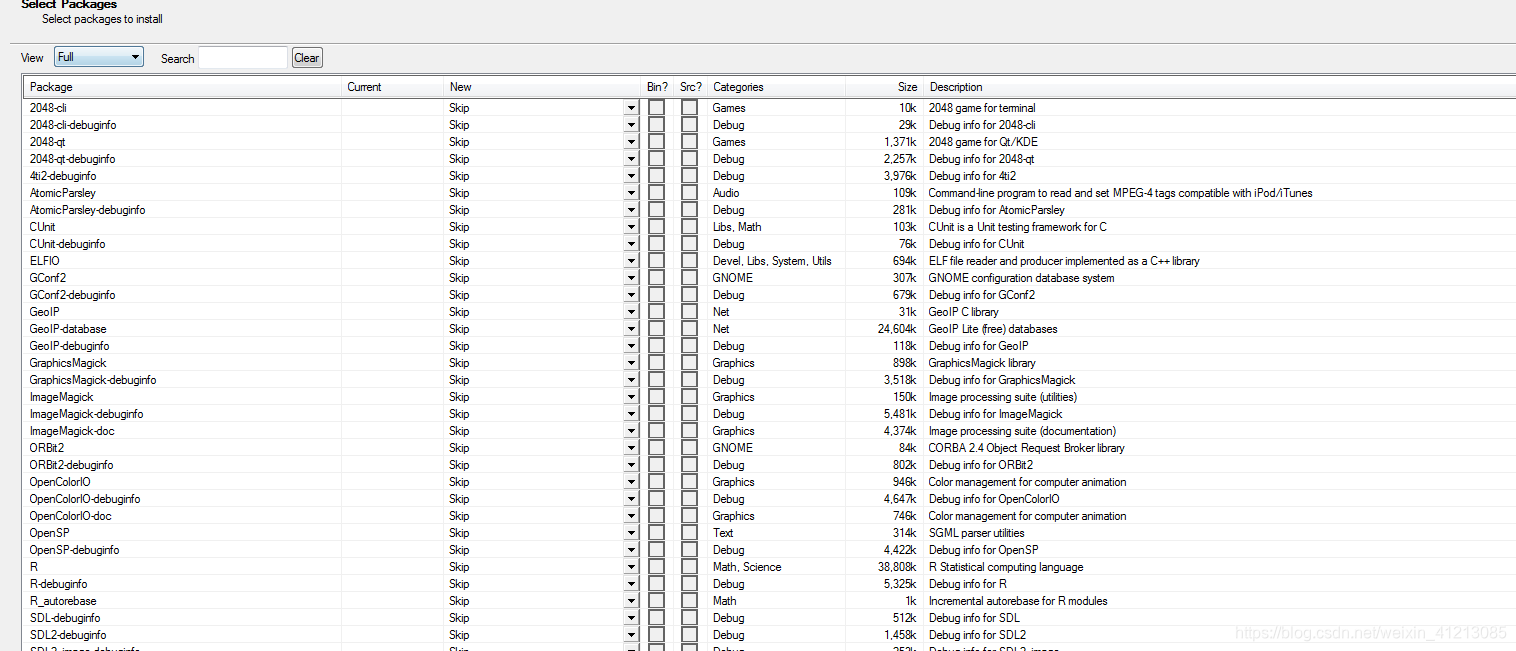Select the GraphicsMagick-debuginfo package name
Image resolution: width=1516 pixels, height=651 pixels.
(93, 380)
